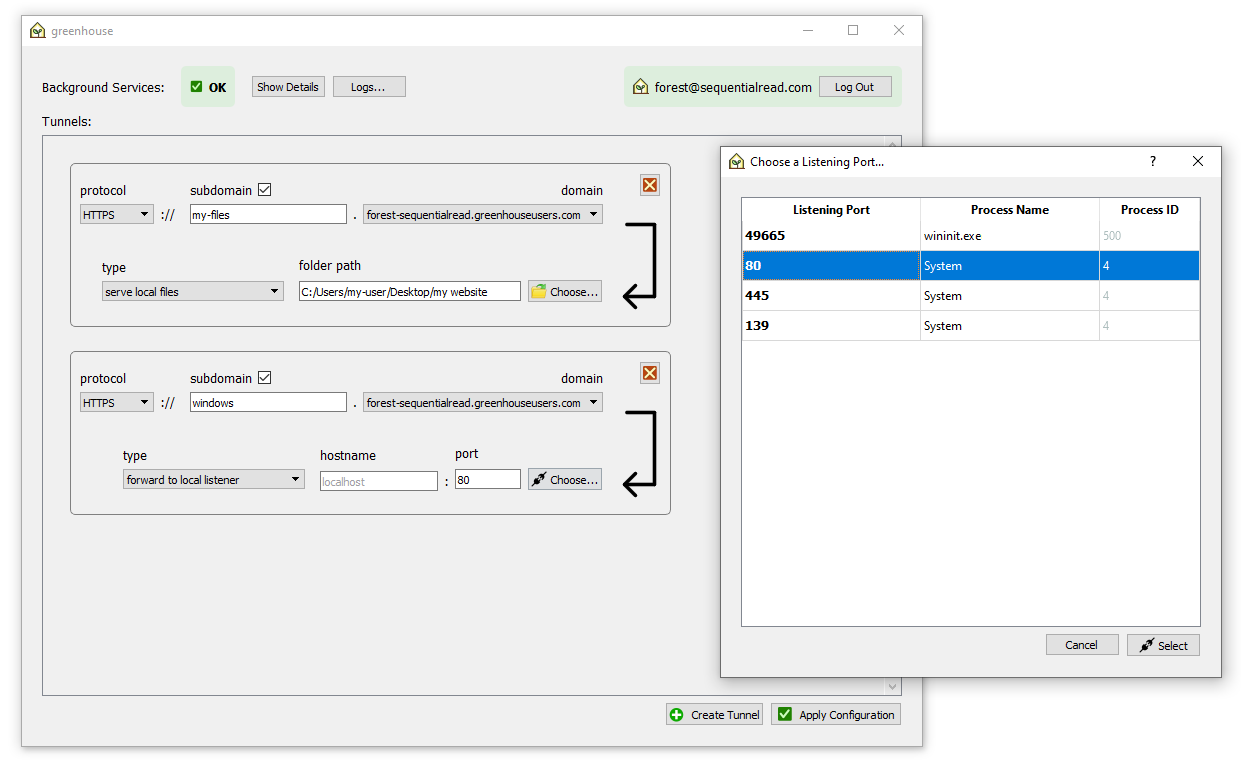Select the port 80 row
This screenshot has height=763, width=1241.
point(971,266)
